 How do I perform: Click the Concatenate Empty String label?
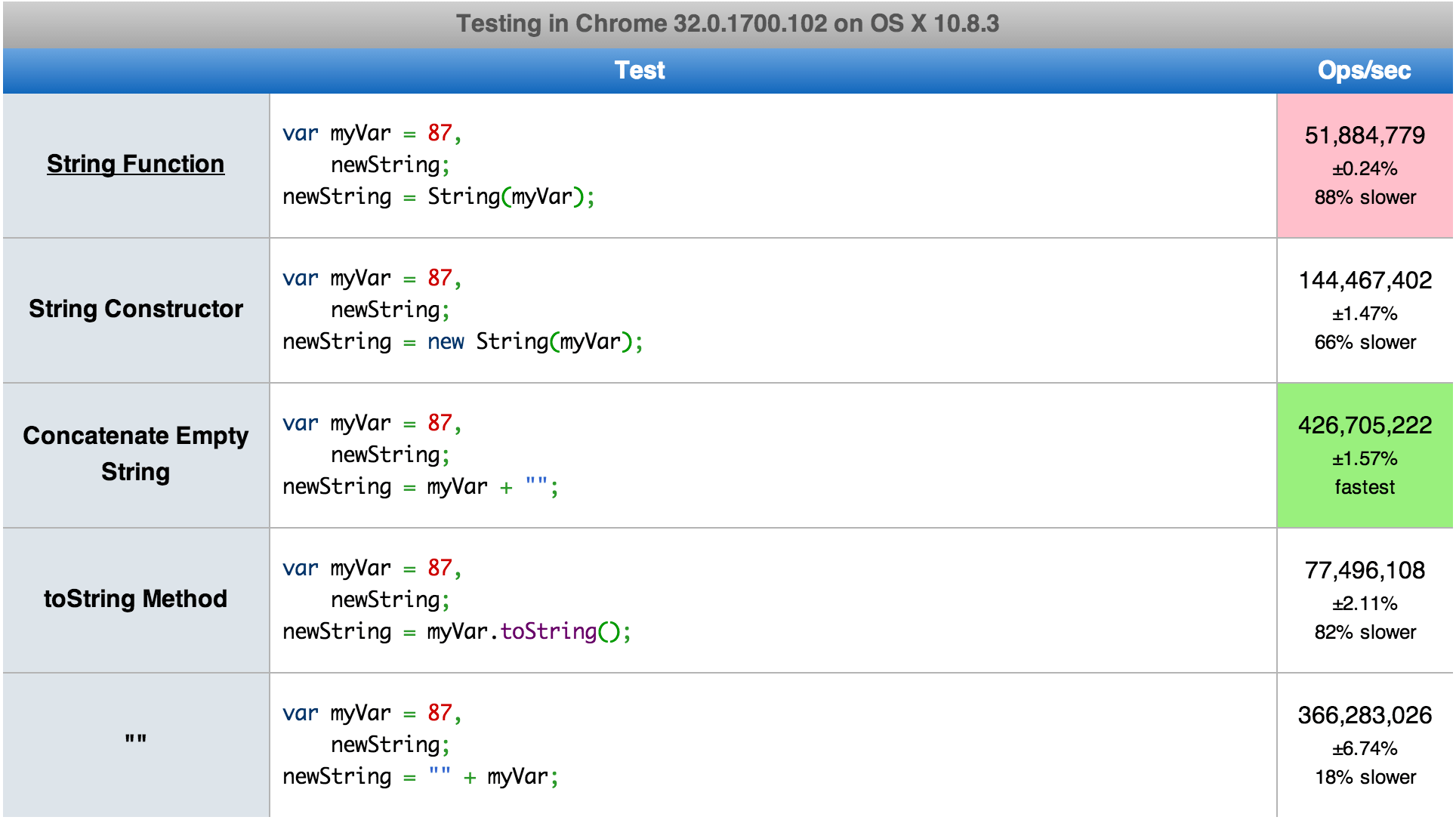pyautogui.click(x=136, y=453)
